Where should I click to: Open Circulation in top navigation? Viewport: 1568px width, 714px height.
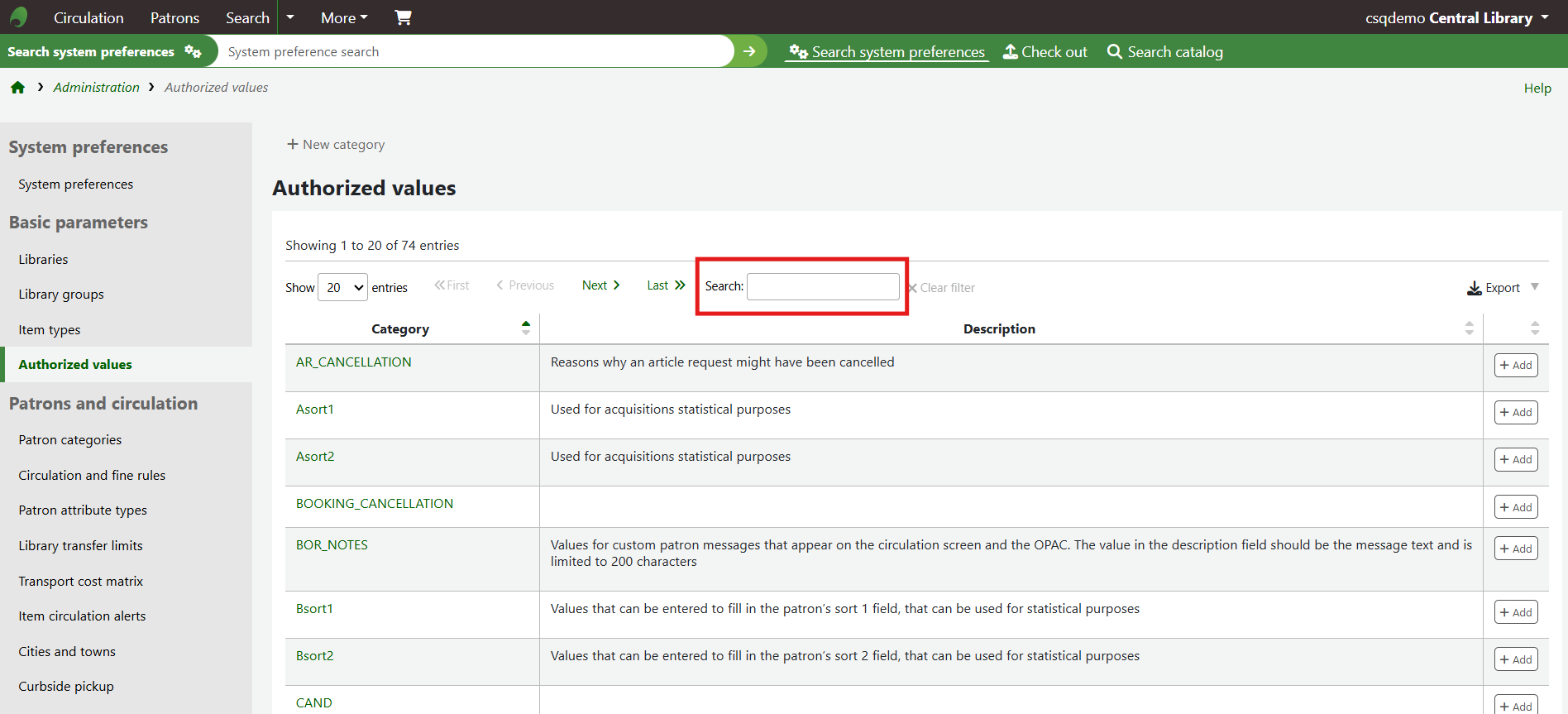point(88,17)
